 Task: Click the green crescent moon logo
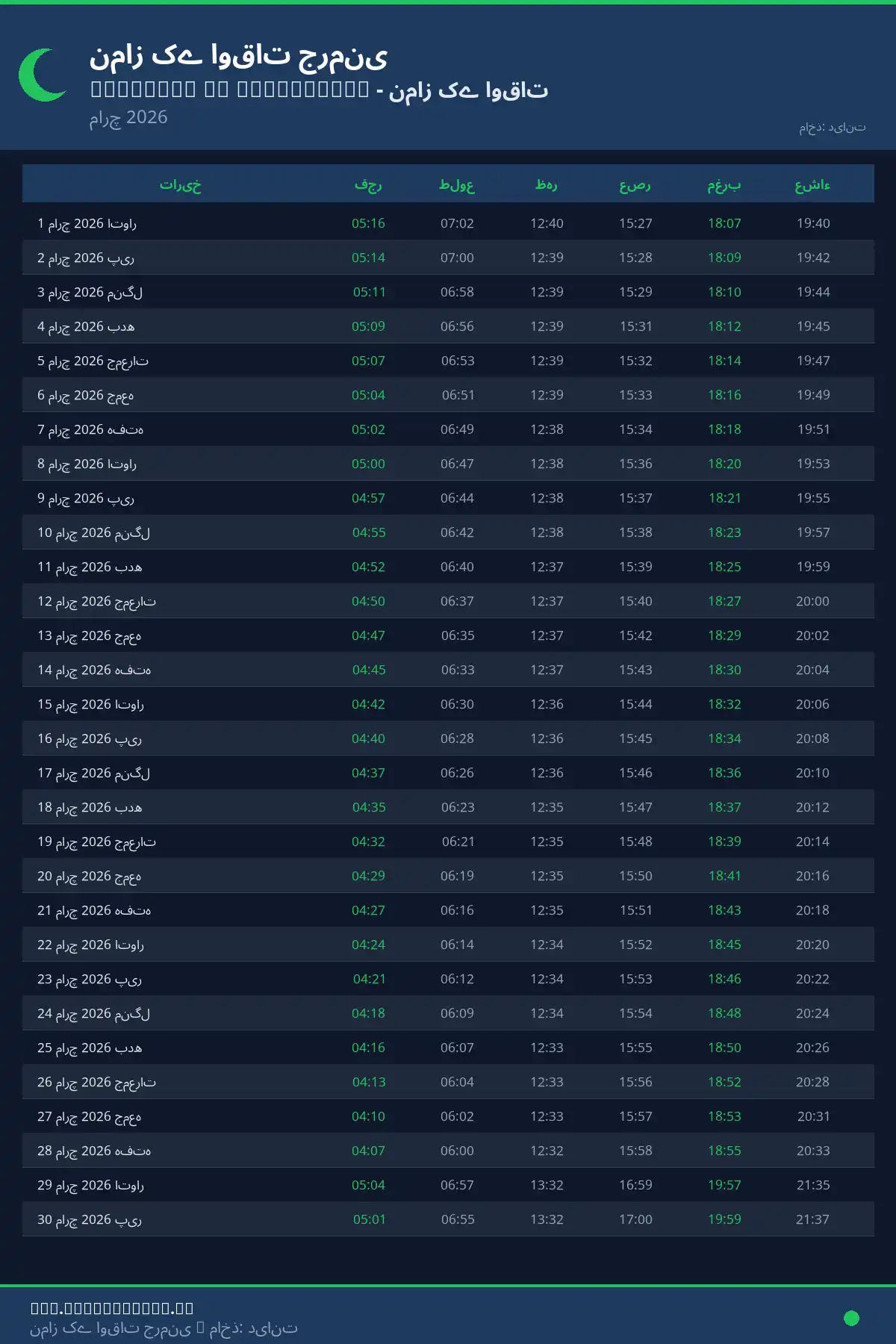coord(41,75)
